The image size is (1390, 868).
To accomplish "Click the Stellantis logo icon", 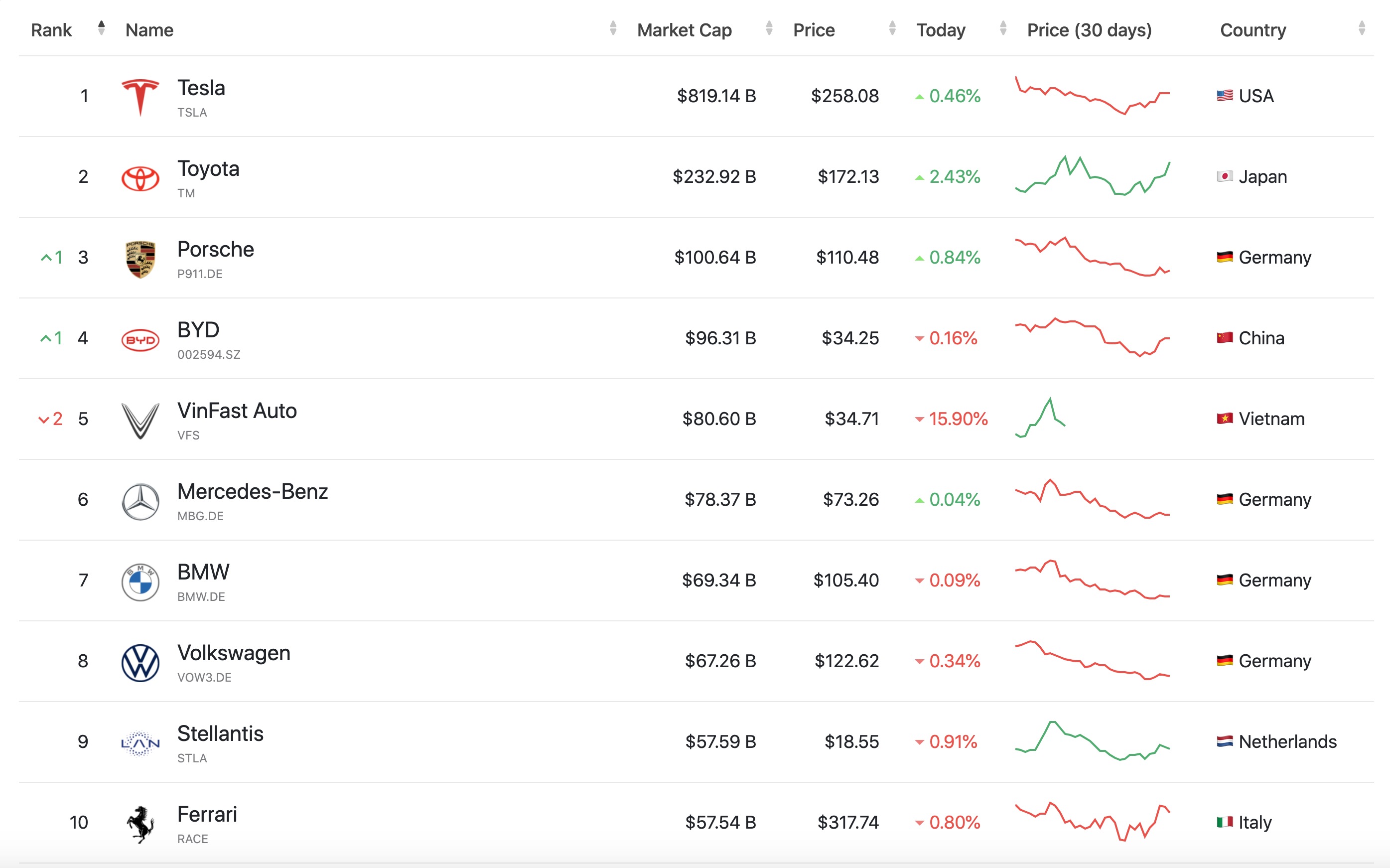I will pos(140,743).
